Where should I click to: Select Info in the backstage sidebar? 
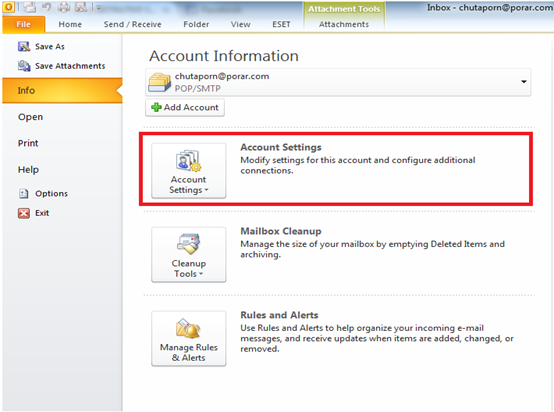click(62, 90)
